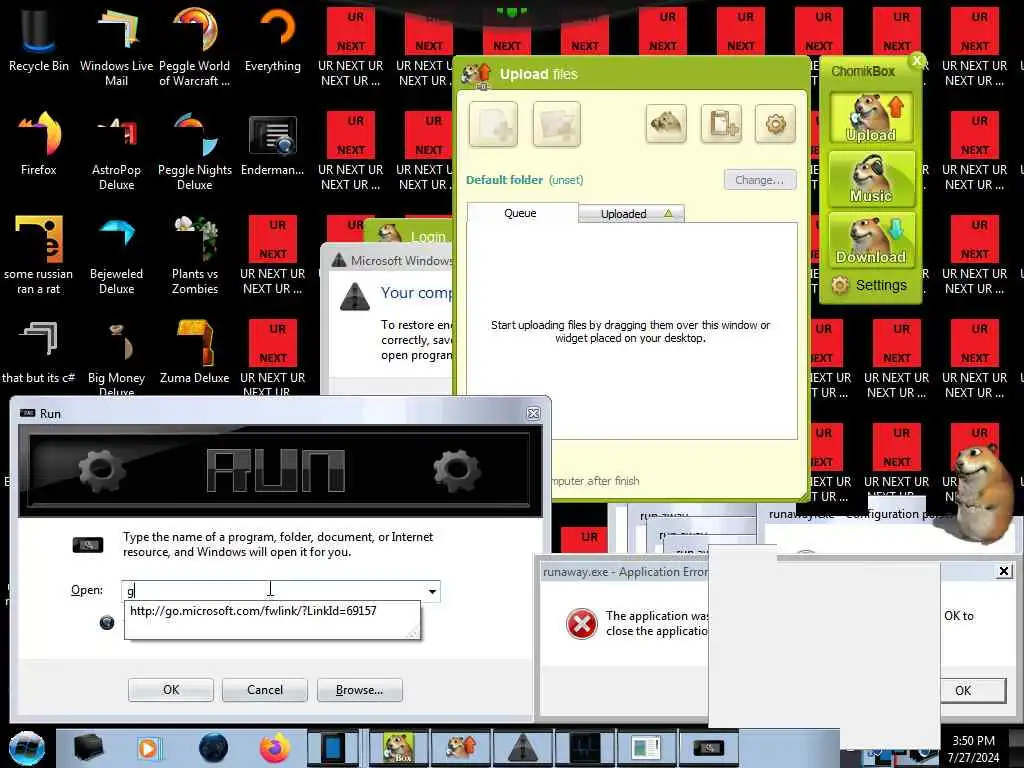1024x768 pixels.
Task: Click OK in the Run dialog
Action: 170,690
